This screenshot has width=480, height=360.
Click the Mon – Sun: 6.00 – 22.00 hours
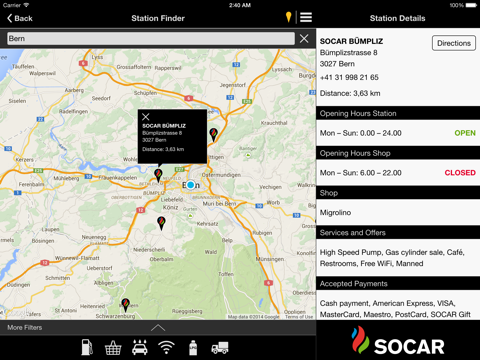[361, 173]
